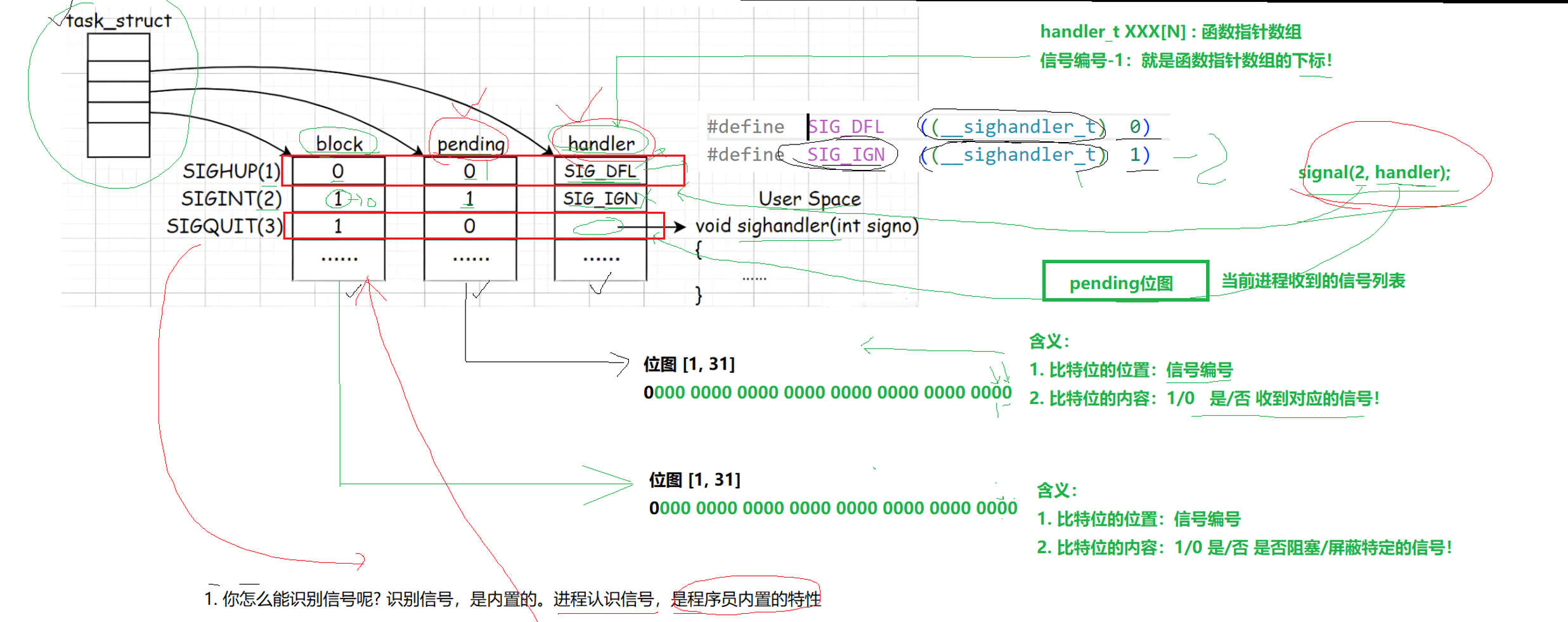Click the SIGHUP(1) row label
This screenshot has width=1568, height=622.
tap(231, 169)
